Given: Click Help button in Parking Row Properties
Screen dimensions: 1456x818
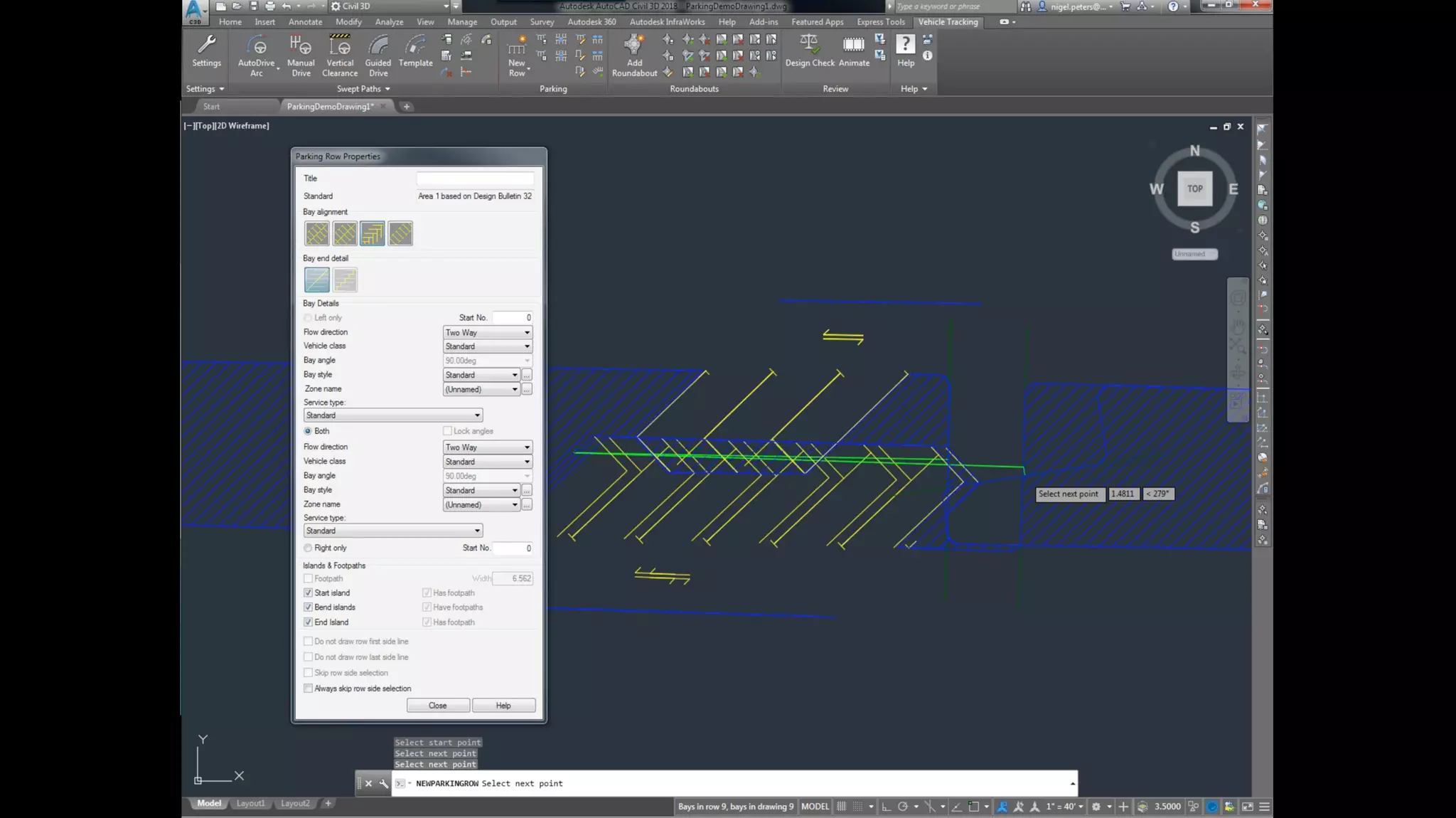Looking at the screenshot, I should coord(503,706).
